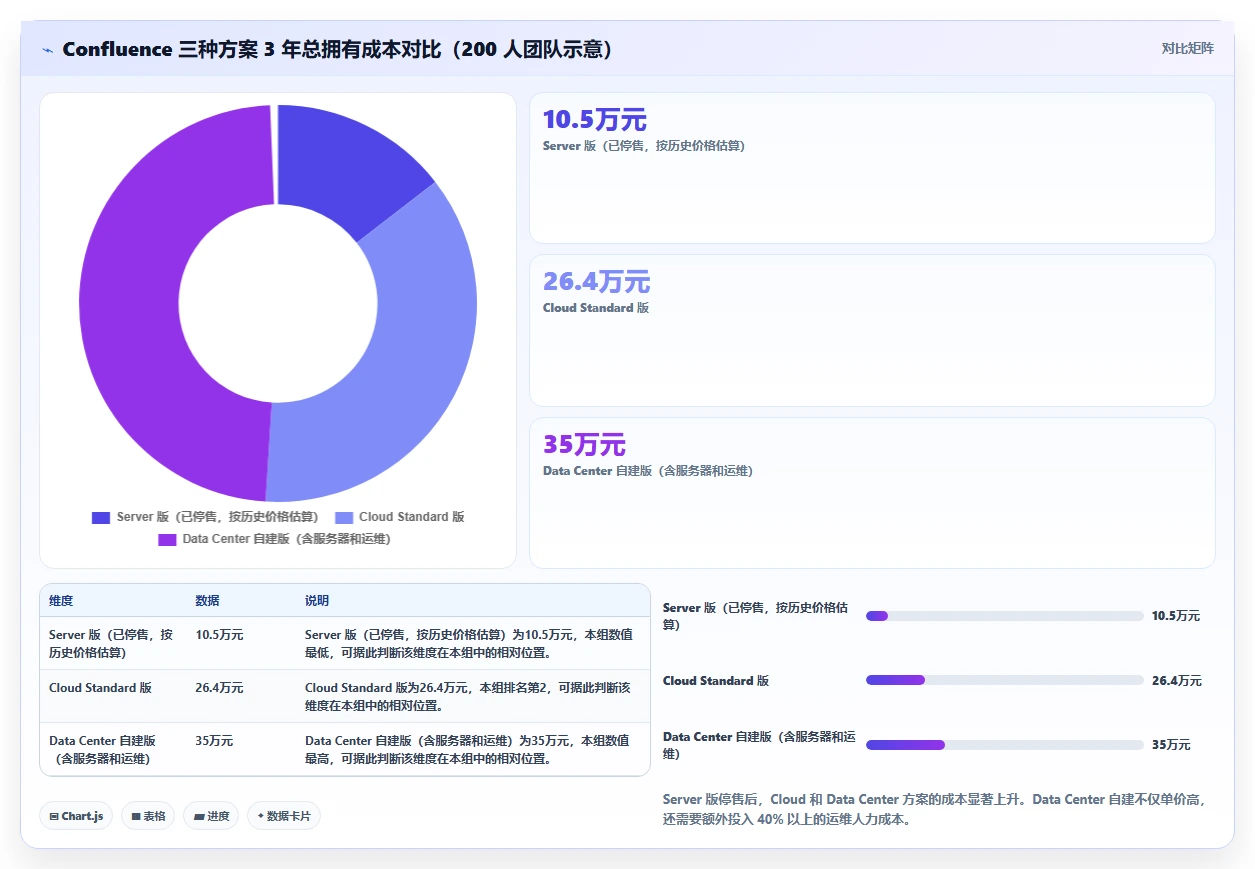The width and height of the screenshot is (1255, 869).
Task: Click card caption Cloud Standard 版
Action: click(x=596, y=308)
